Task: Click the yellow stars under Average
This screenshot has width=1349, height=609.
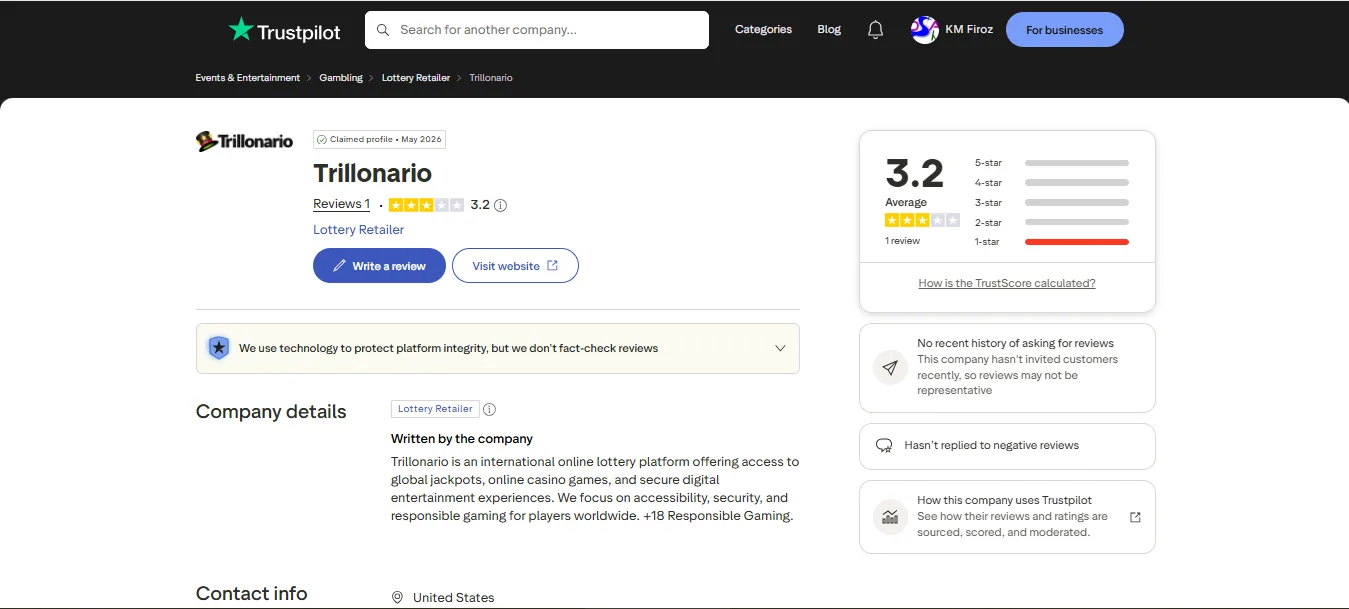Action: (922, 220)
